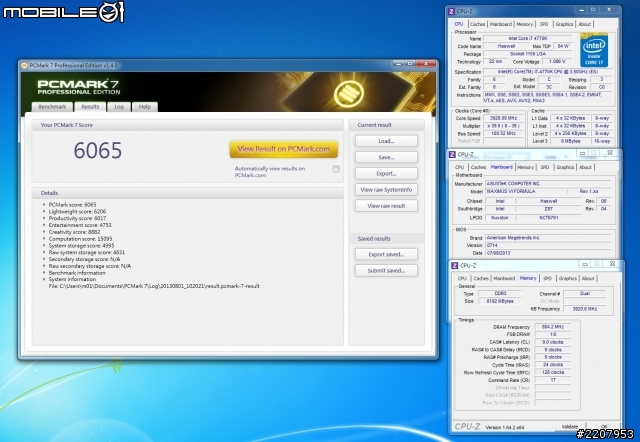Close the PCMark 7 window
This screenshot has height=442, width=640.
coord(426,64)
